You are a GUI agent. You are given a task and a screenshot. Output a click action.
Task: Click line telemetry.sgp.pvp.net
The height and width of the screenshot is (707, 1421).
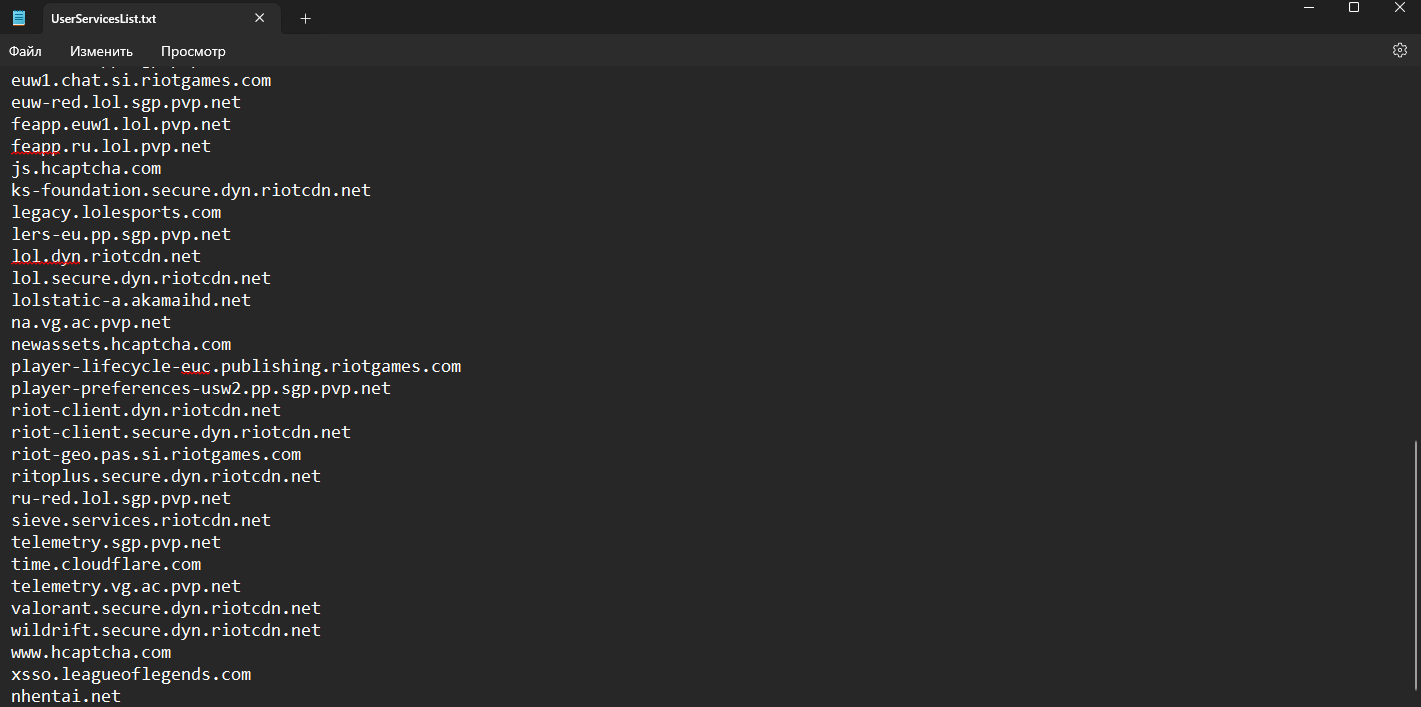116,542
